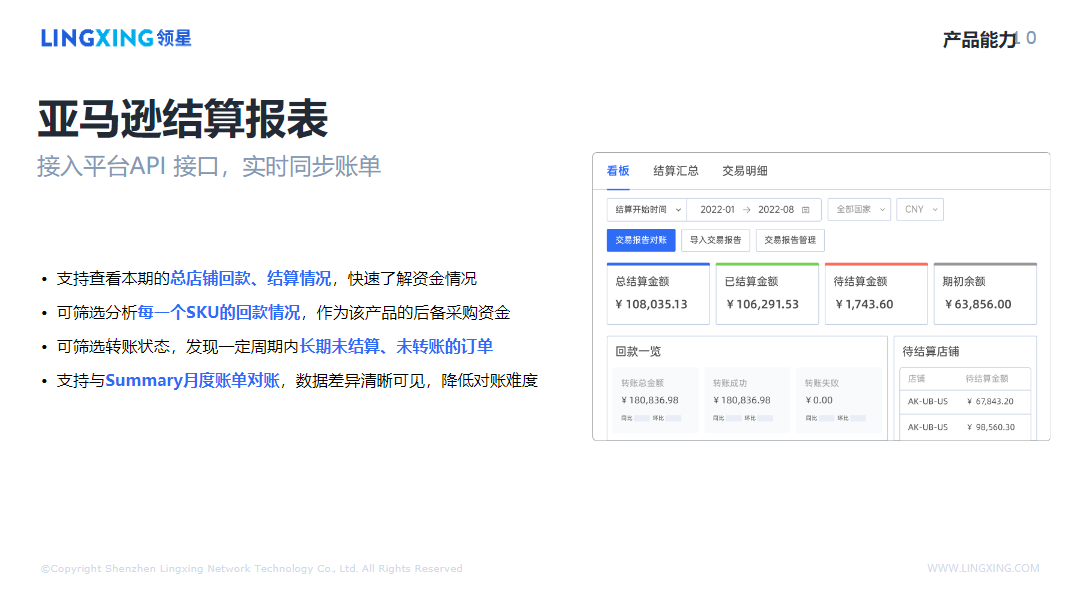Viewport: 1086px width, 599px height.
Task: Select the 转账总金额 tile
Action: point(656,400)
